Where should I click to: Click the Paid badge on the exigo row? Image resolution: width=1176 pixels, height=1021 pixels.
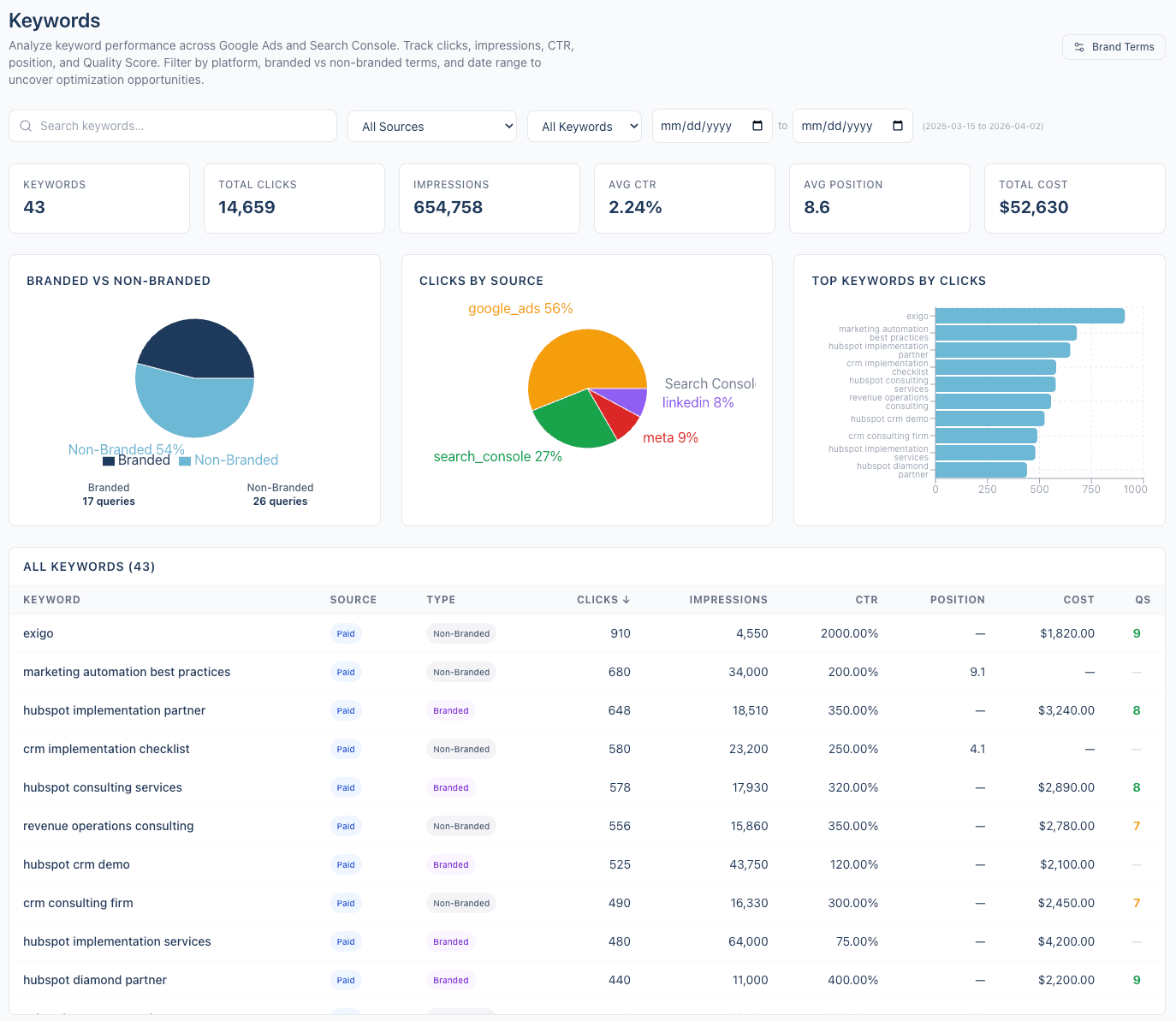pyautogui.click(x=346, y=633)
